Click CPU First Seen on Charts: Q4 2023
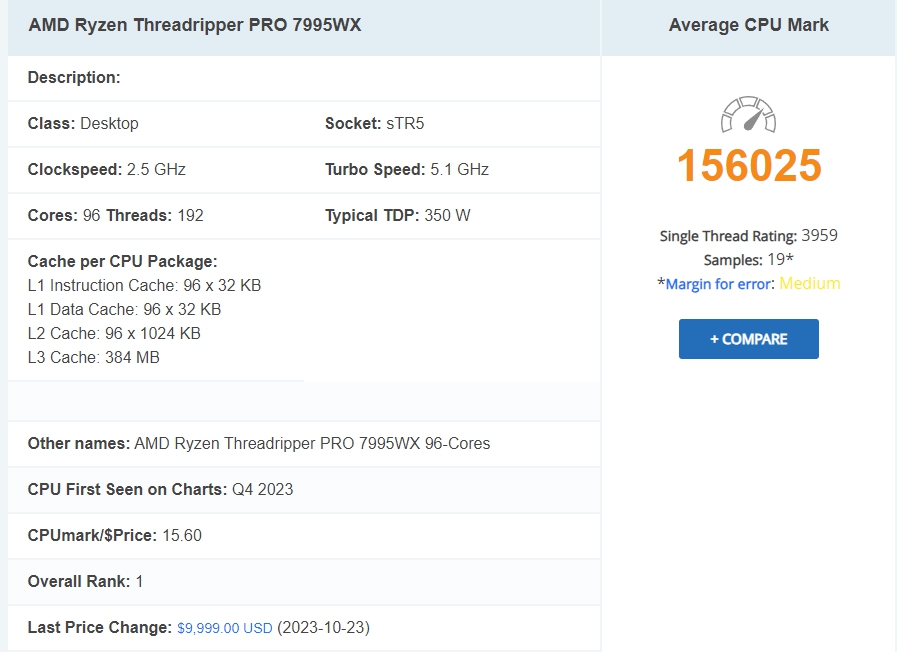 [x=160, y=490]
